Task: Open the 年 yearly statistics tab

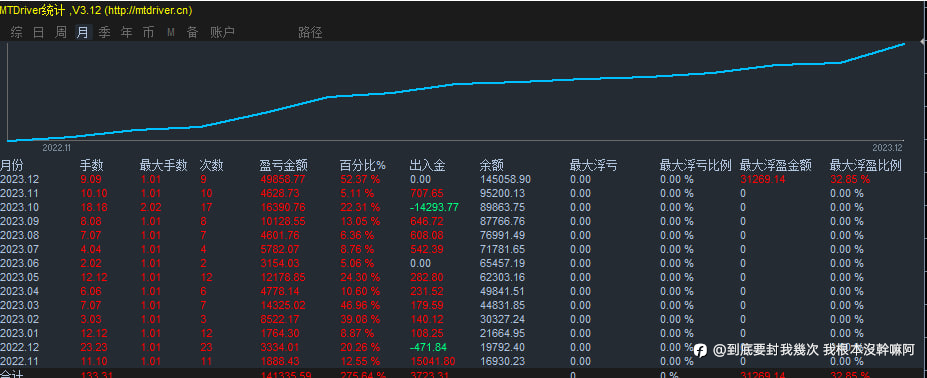Action: tap(127, 33)
